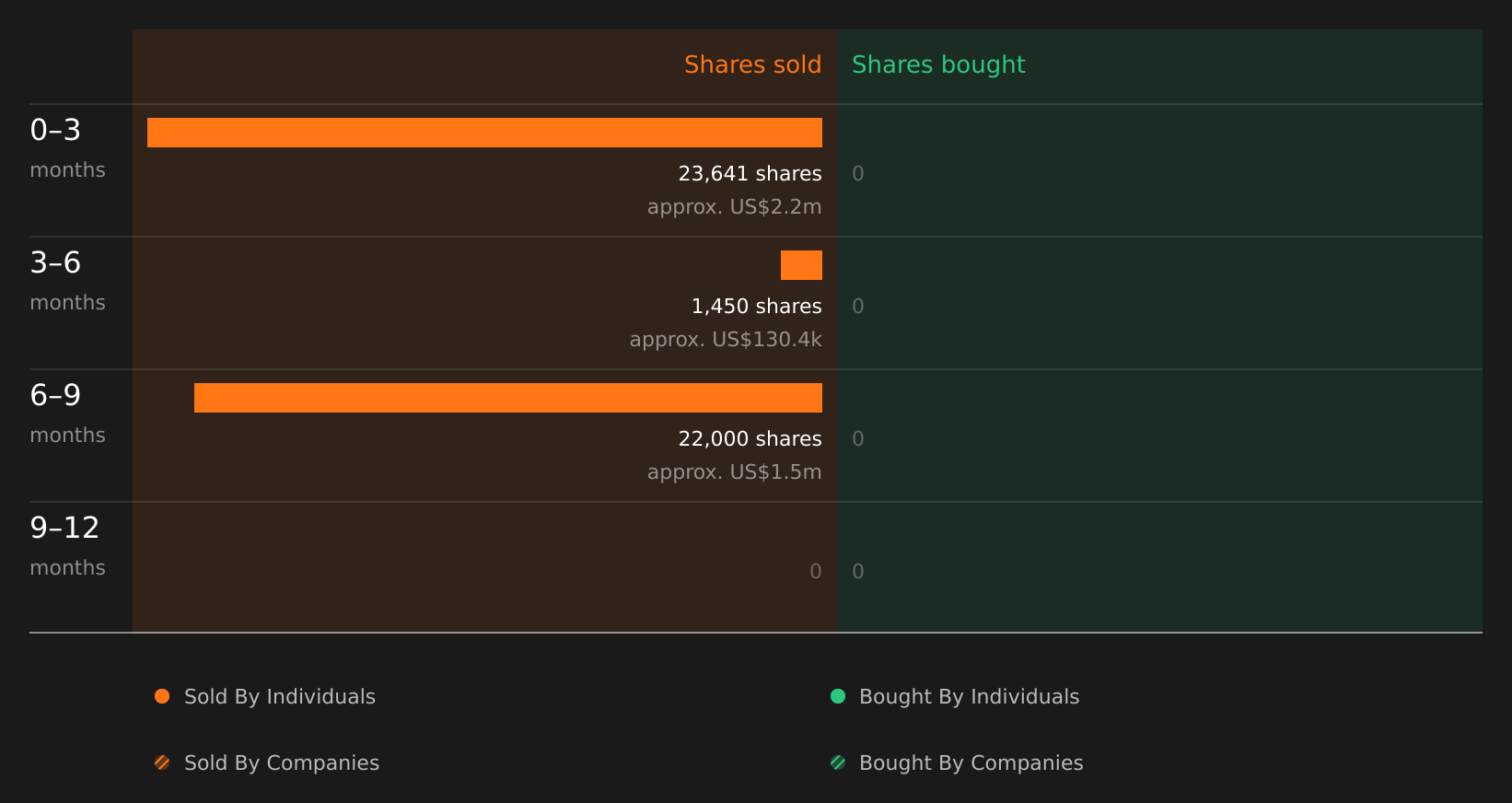Click the Bought By Individuals green dot
The image size is (1512, 803).
click(x=838, y=696)
